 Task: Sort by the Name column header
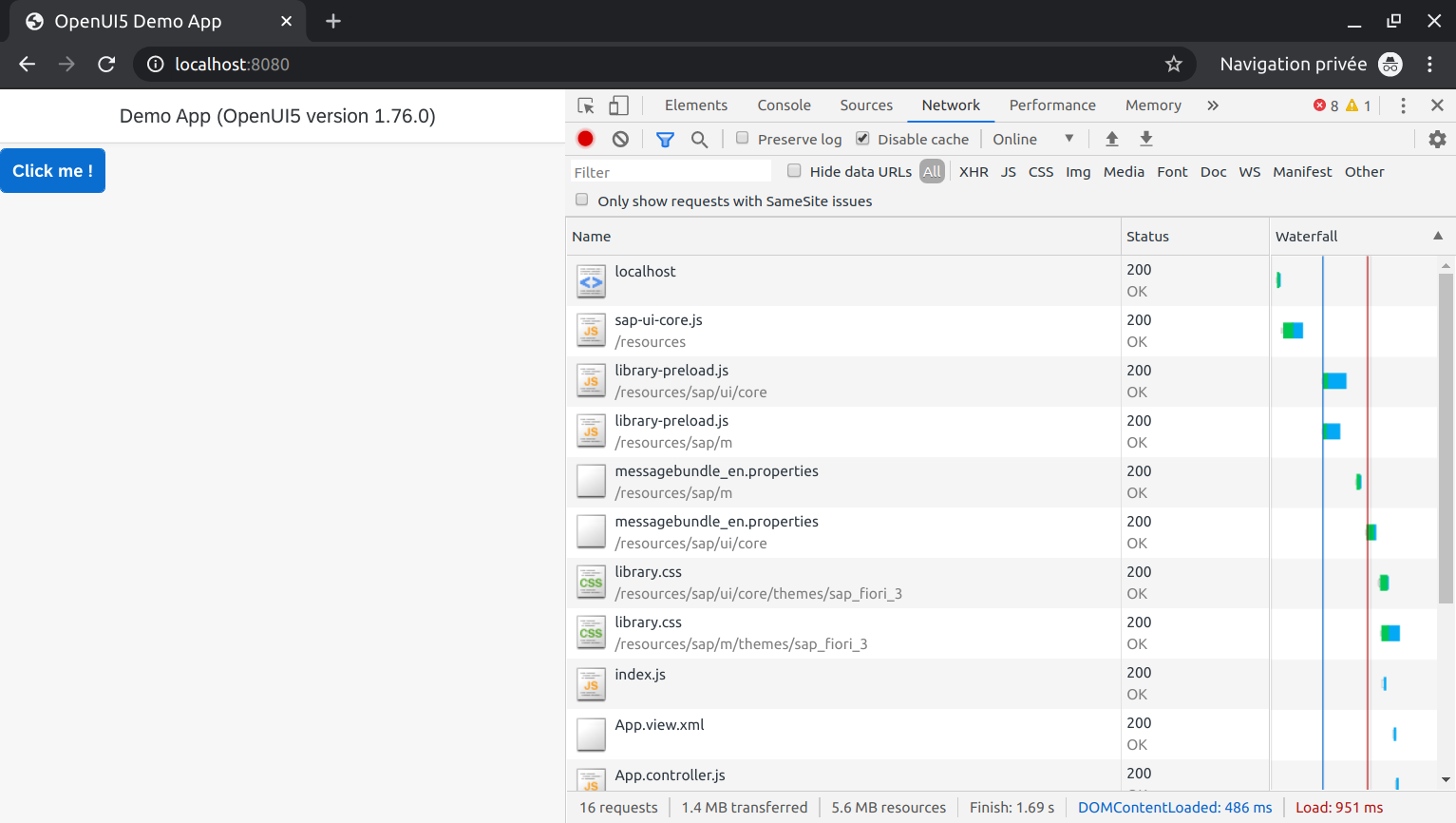point(843,236)
